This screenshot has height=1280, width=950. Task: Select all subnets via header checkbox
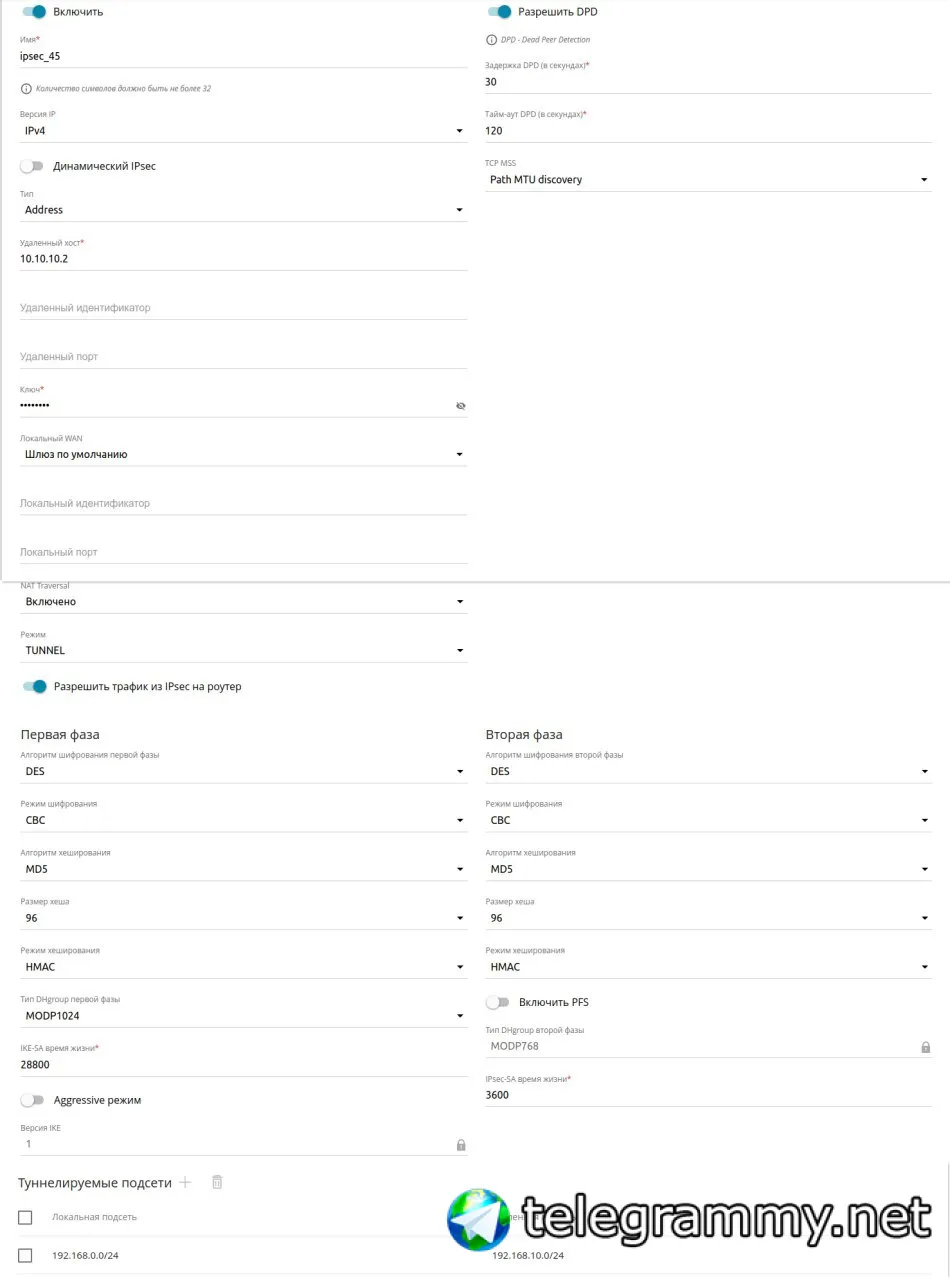[26, 1217]
